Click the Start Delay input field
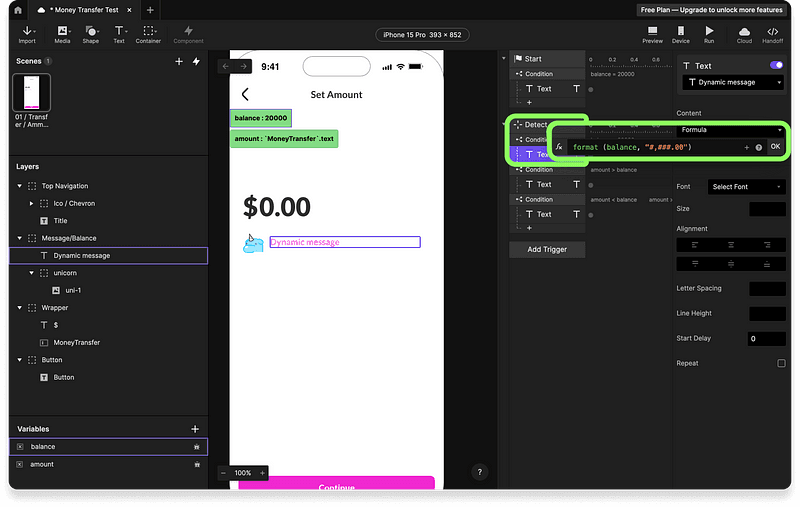The height and width of the screenshot is (507, 800). (x=767, y=339)
